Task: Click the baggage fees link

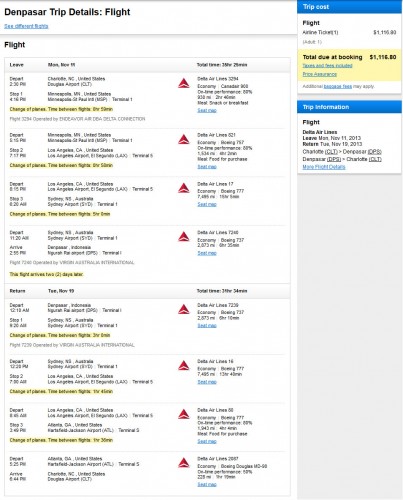Action: [338, 86]
